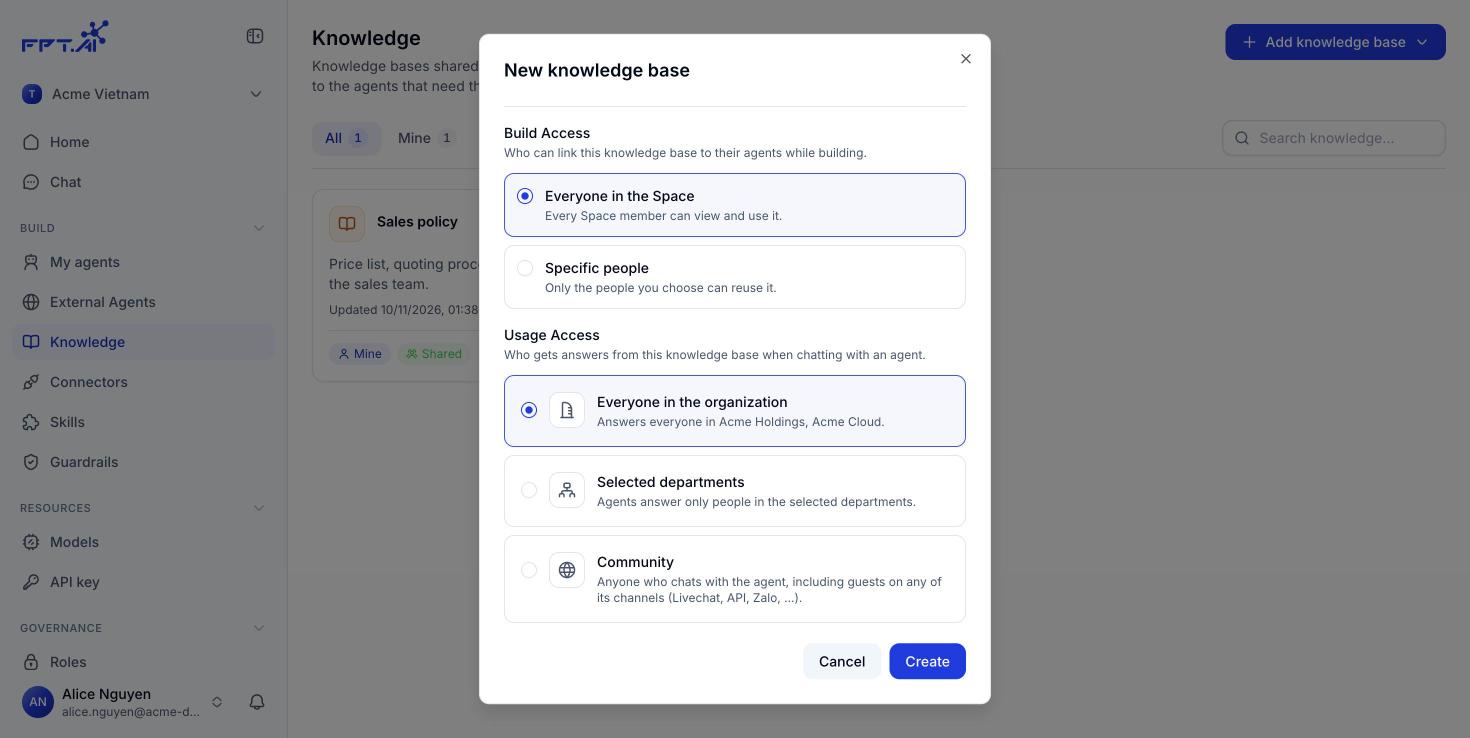Switch to the All tab

(346, 138)
